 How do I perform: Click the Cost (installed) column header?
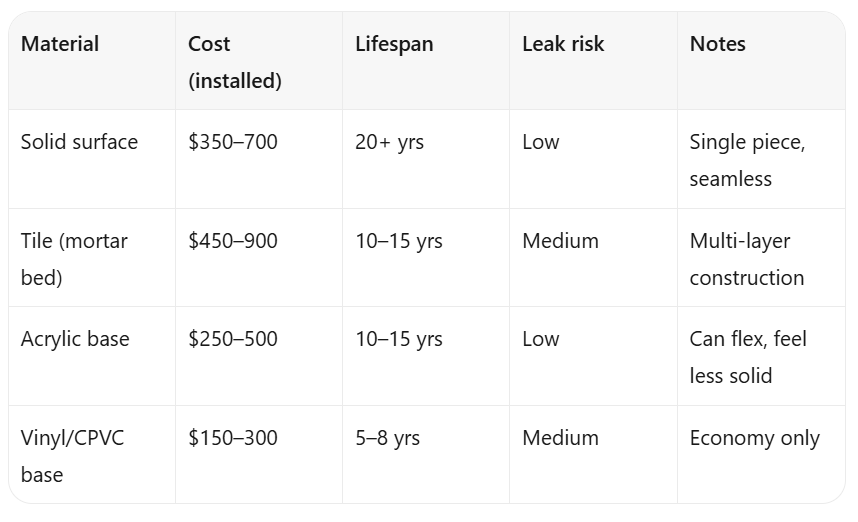click(259, 60)
